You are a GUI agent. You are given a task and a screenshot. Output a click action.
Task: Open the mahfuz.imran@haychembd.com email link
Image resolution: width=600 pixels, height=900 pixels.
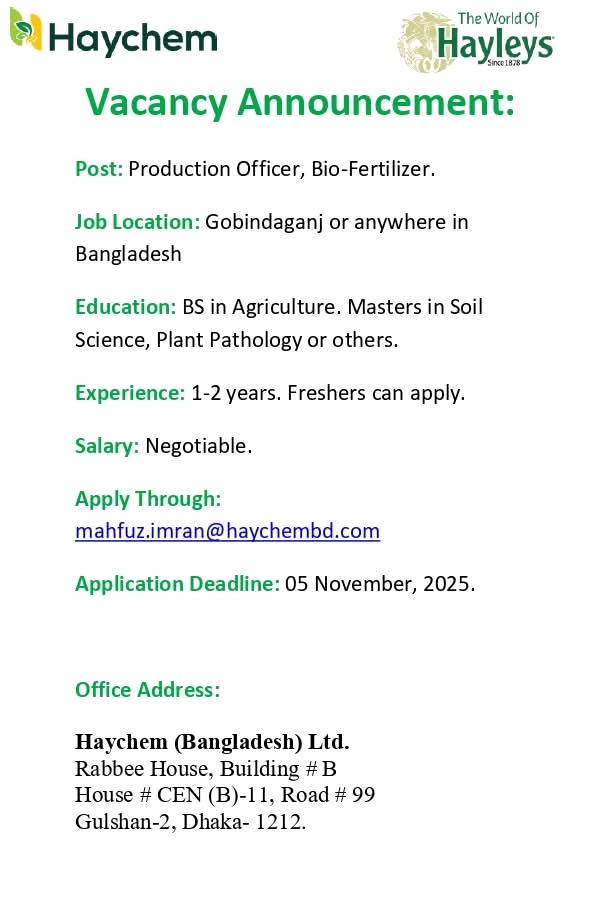pos(227,531)
